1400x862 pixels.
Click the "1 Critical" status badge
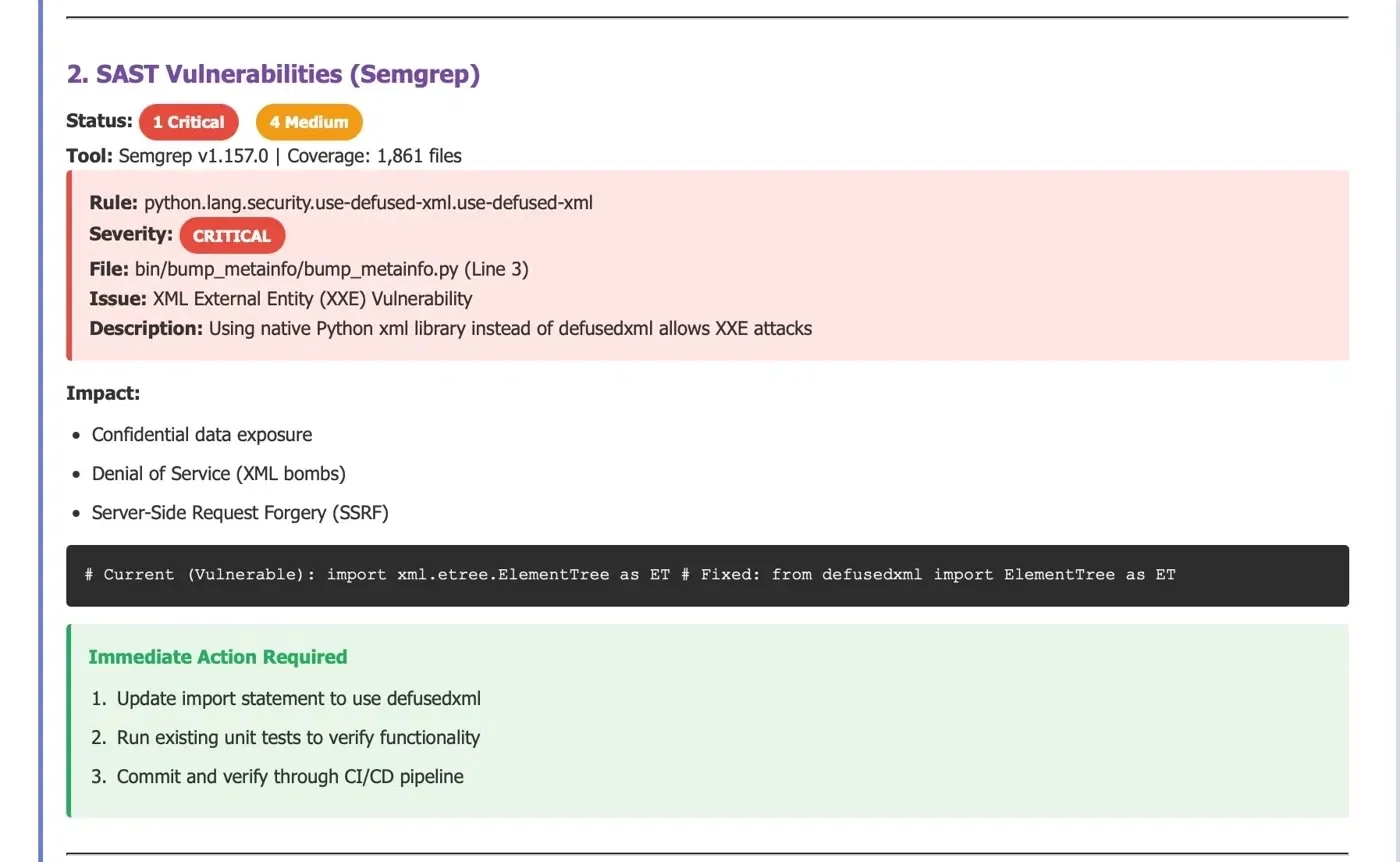click(189, 122)
